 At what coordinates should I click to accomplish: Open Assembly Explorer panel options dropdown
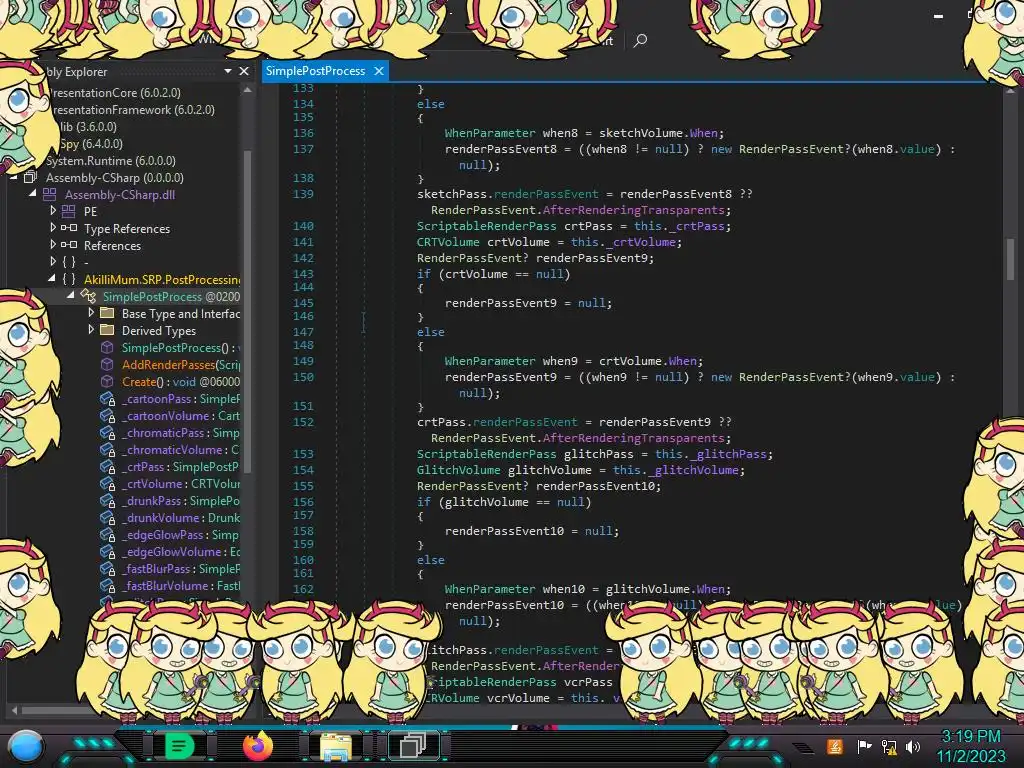coord(227,71)
